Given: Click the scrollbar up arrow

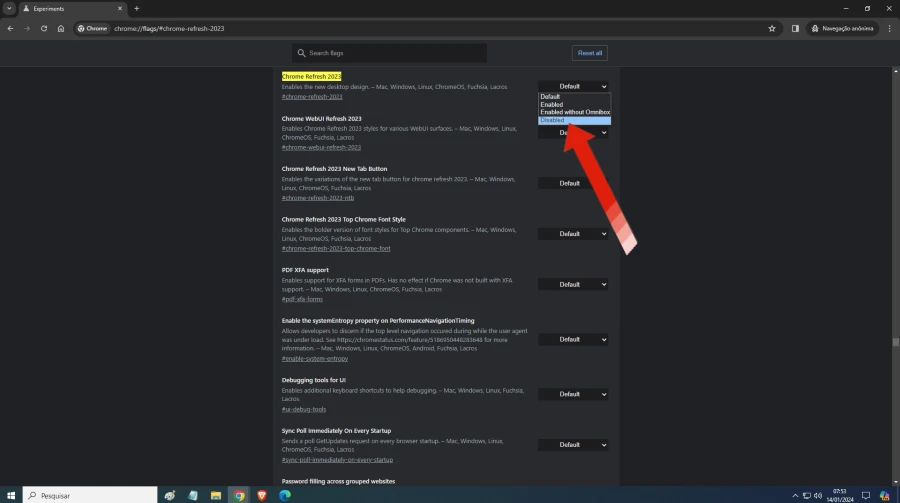Looking at the screenshot, I should tap(895, 71).
